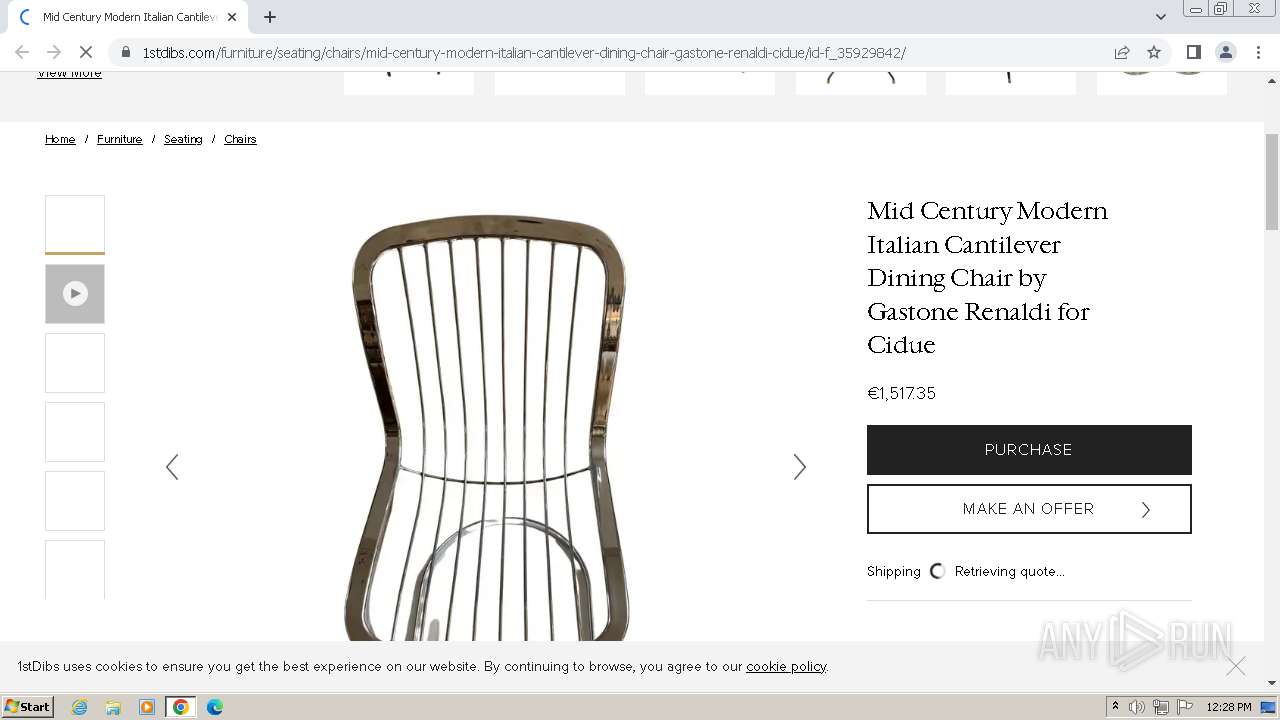Expand the tab search dropdown
Viewport: 1280px width, 720px height.
1160,17
